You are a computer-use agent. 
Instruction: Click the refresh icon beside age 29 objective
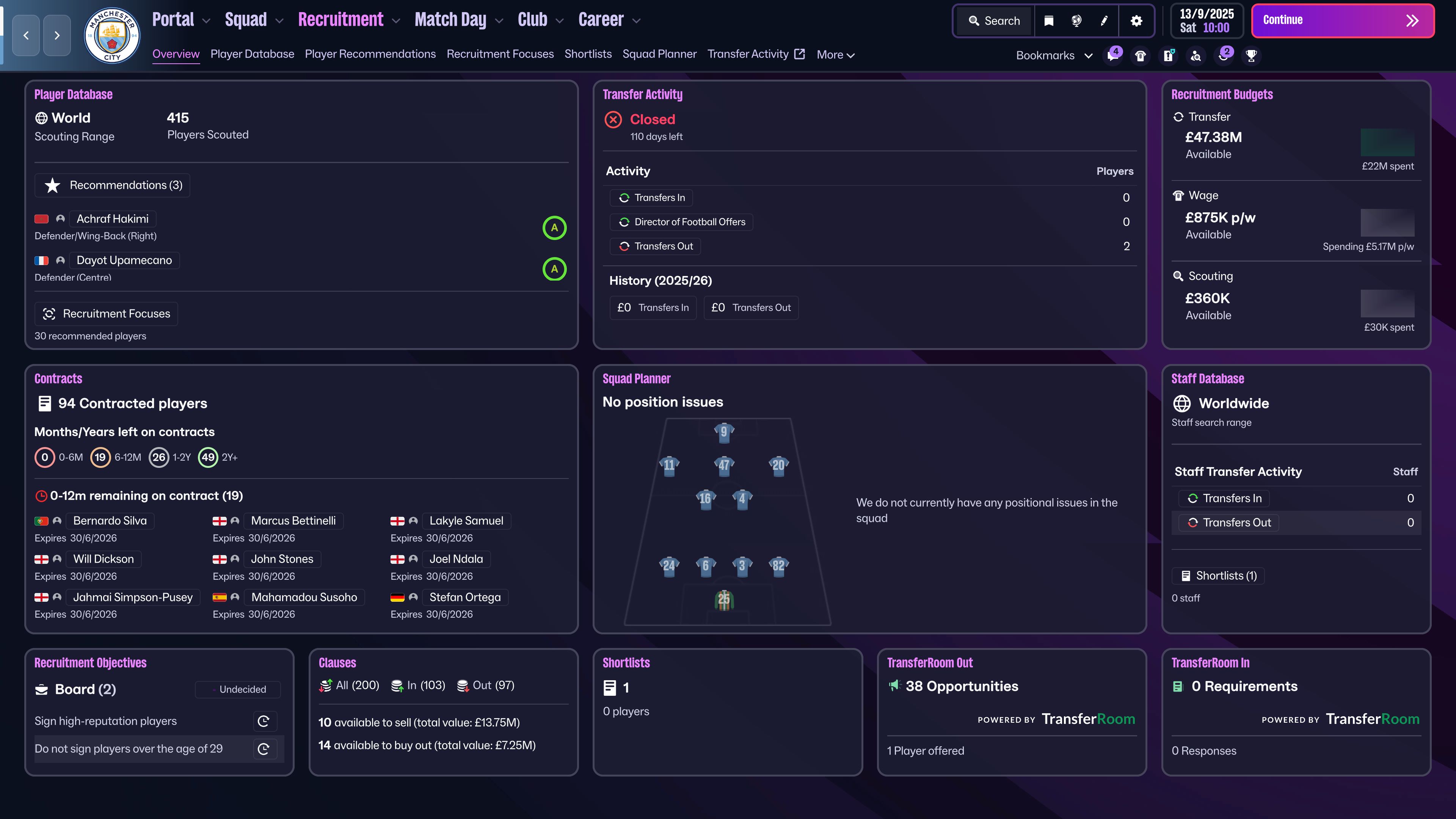click(x=264, y=749)
